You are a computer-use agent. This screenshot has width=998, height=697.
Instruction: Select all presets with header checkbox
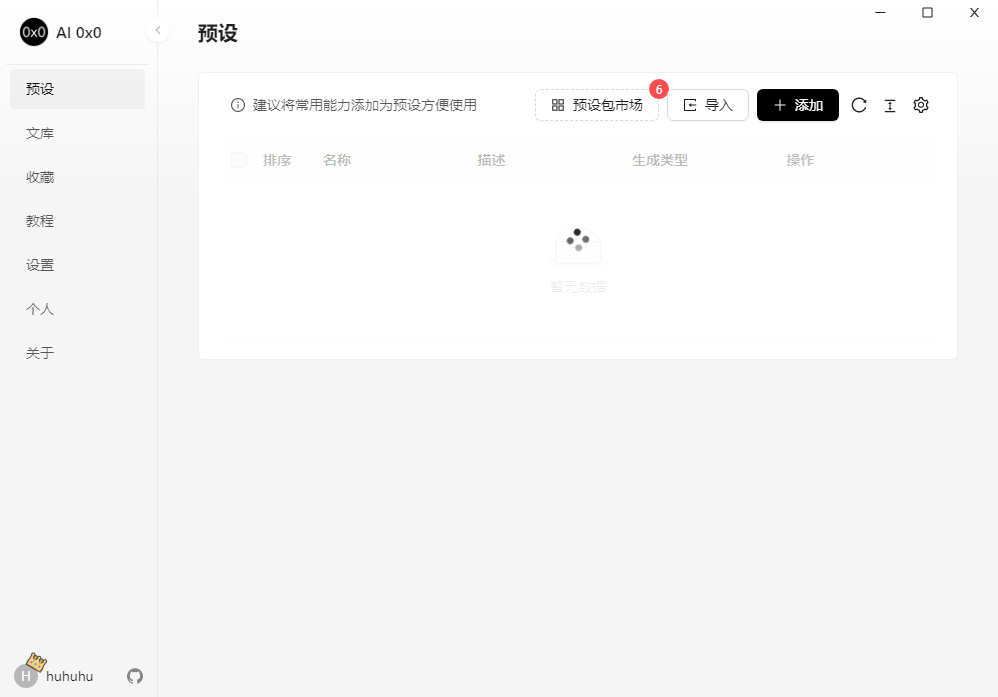(x=238, y=160)
